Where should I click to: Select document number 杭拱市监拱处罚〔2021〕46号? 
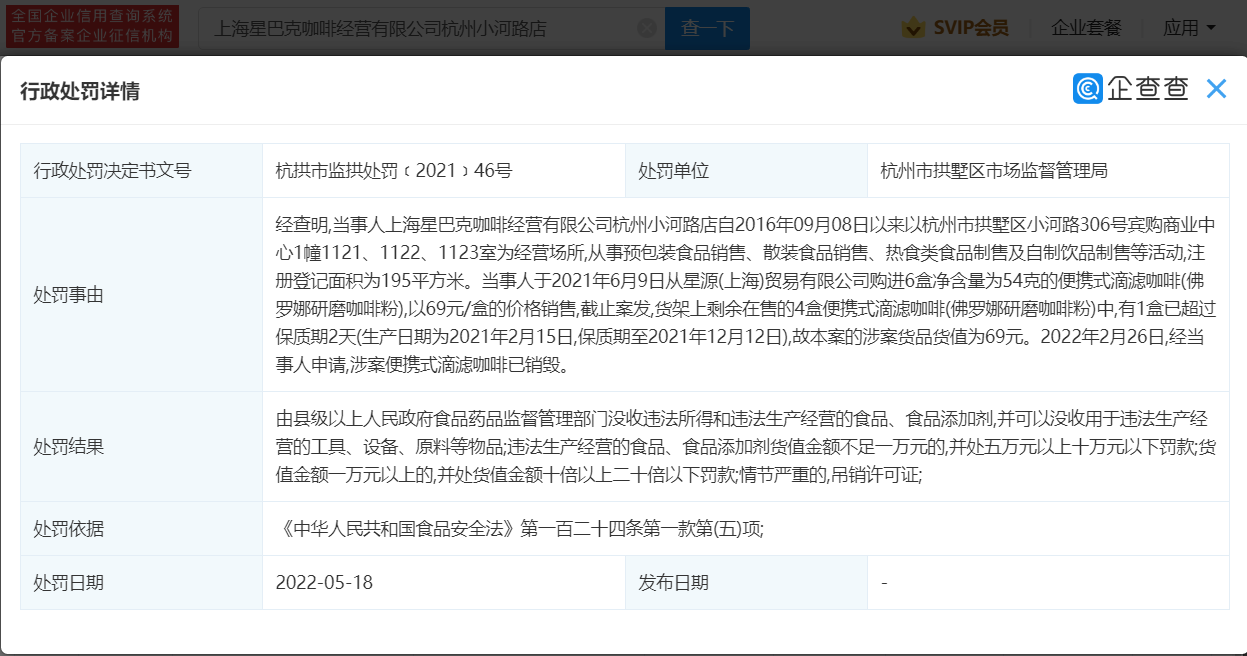click(394, 171)
